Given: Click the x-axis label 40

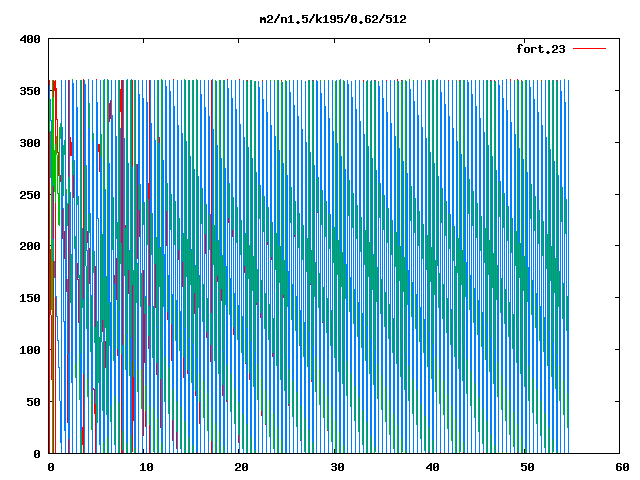Looking at the screenshot, I should (x=432, y=467).
